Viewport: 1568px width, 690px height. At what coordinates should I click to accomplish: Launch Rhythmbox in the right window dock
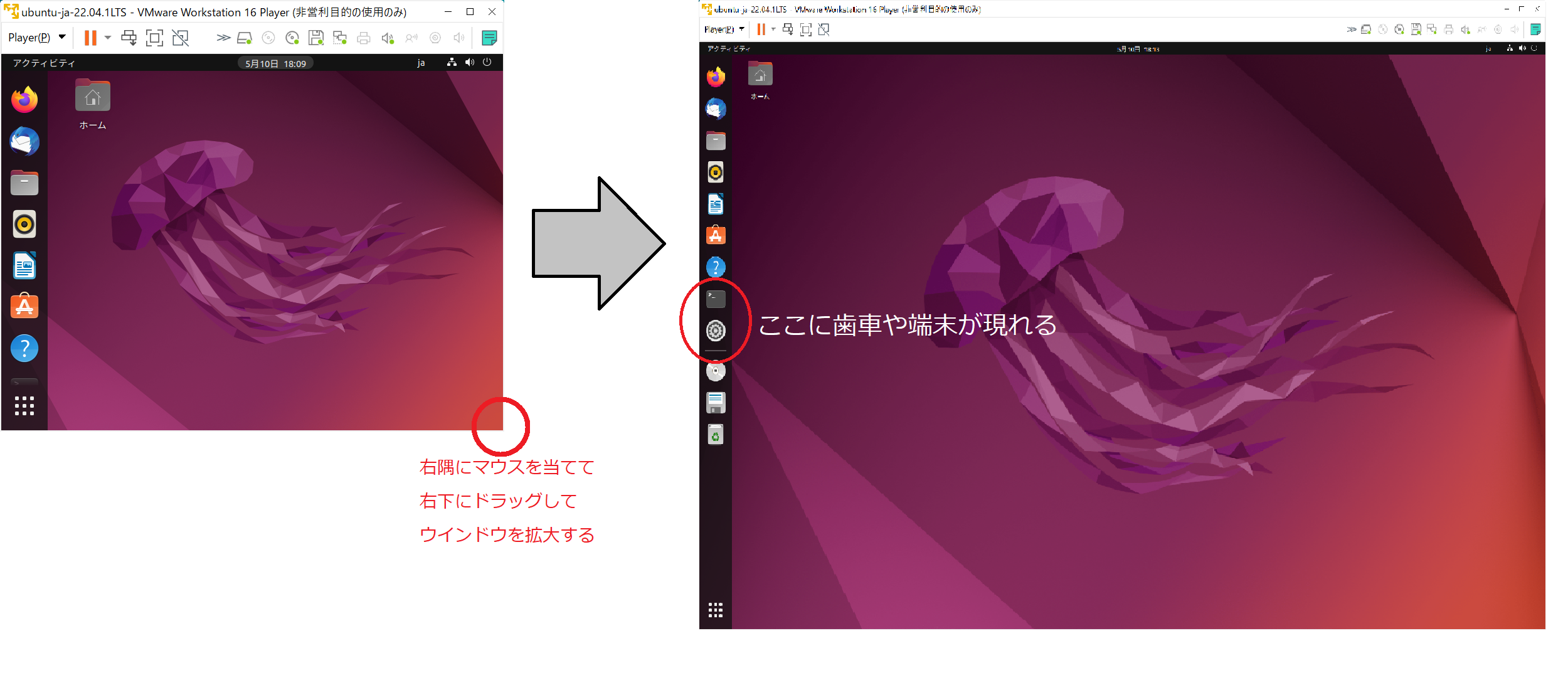point(716,172)
